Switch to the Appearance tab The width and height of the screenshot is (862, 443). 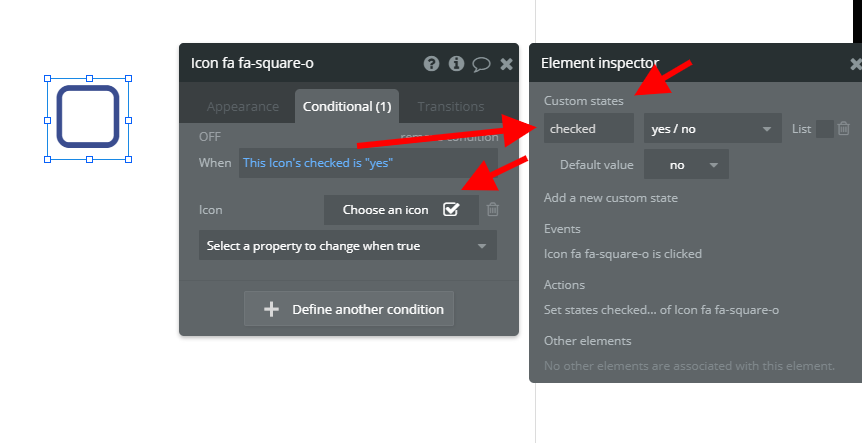[242, 107]
